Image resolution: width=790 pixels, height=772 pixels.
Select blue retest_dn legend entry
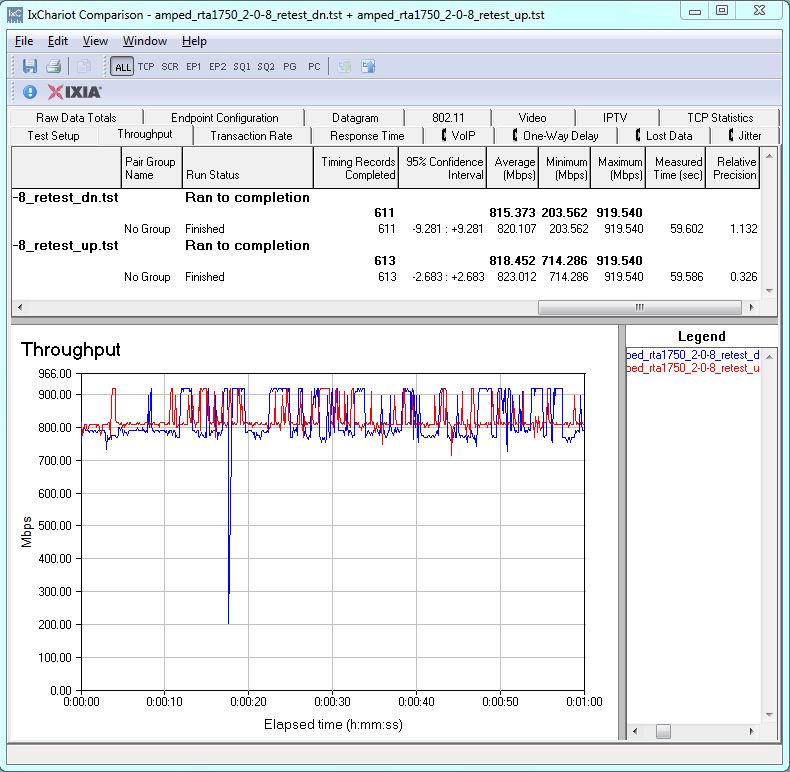pyautogui.click(x=693, y=355)
